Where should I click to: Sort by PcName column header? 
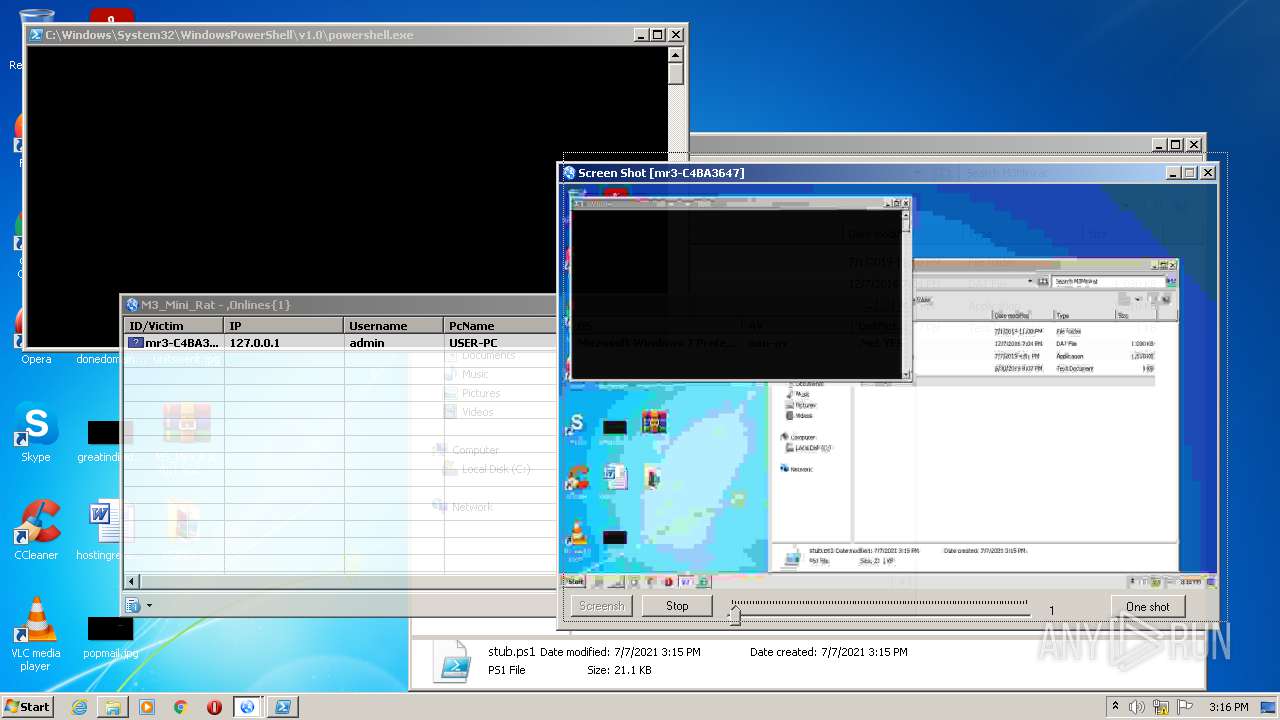(500, 326)
